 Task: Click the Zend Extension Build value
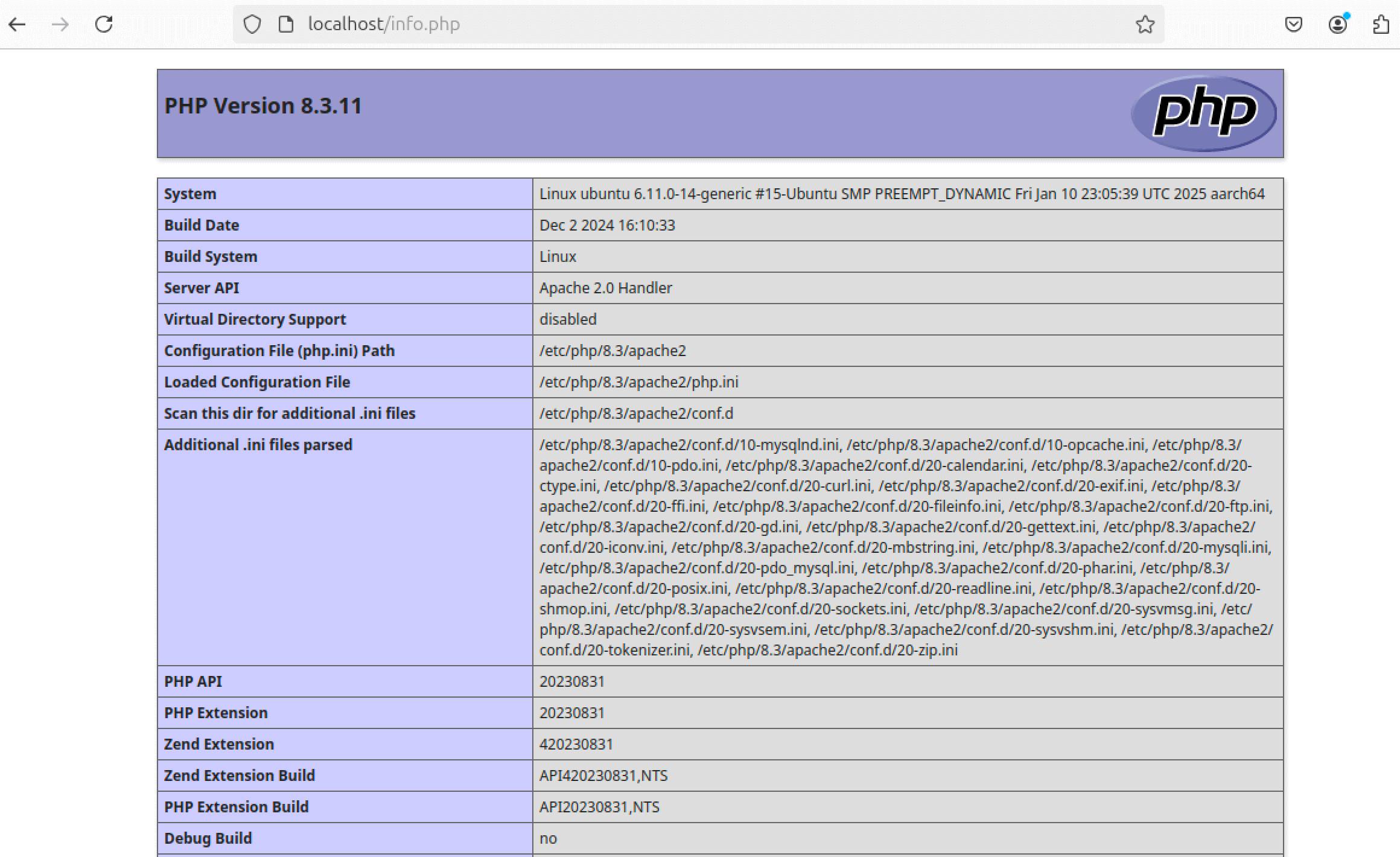(603, 776)
